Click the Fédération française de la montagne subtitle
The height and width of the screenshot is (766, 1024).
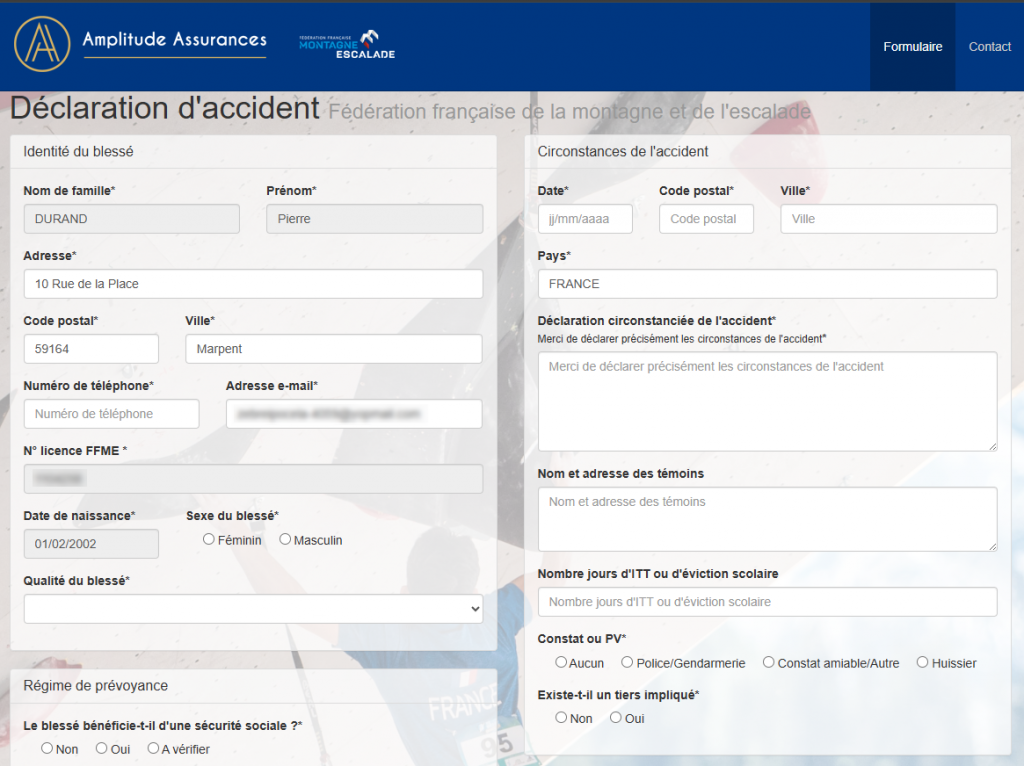(569, 112)
